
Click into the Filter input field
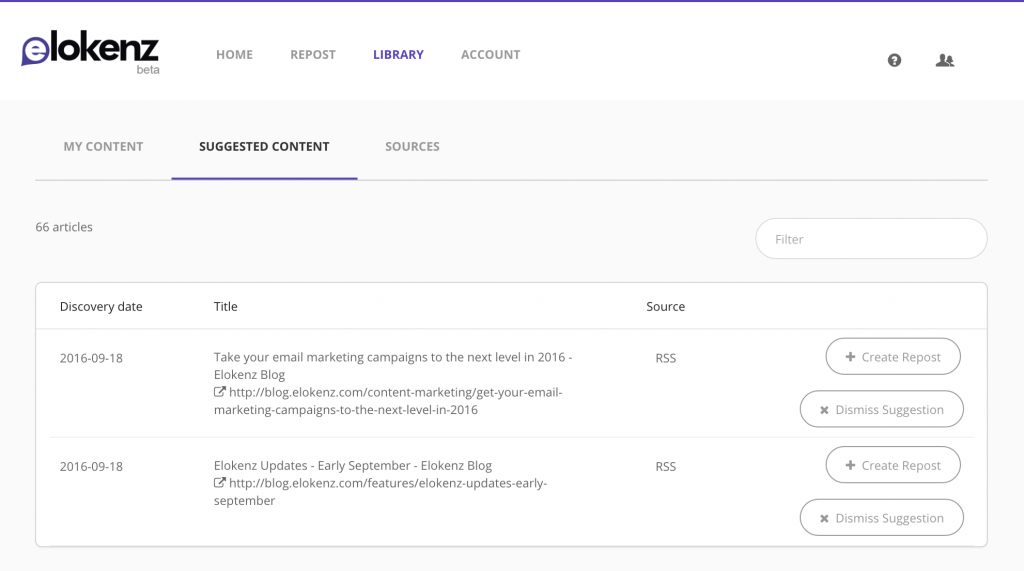(x=870, y=239)
